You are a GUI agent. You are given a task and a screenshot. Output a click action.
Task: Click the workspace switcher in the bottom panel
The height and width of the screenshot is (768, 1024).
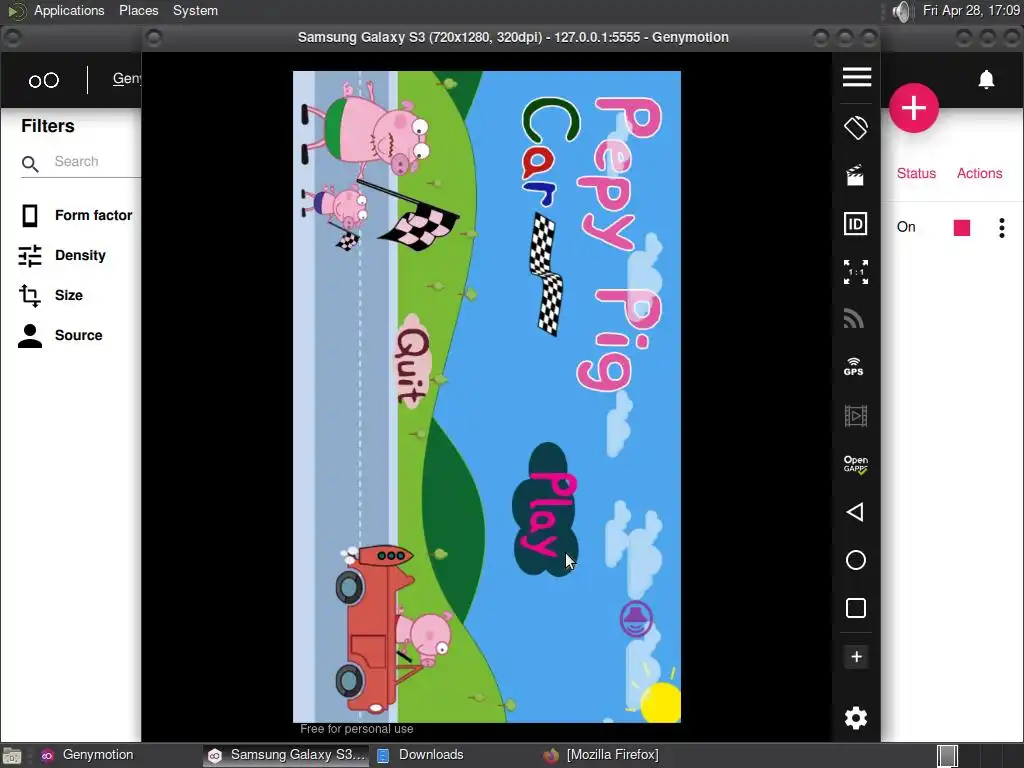(948, 756)
